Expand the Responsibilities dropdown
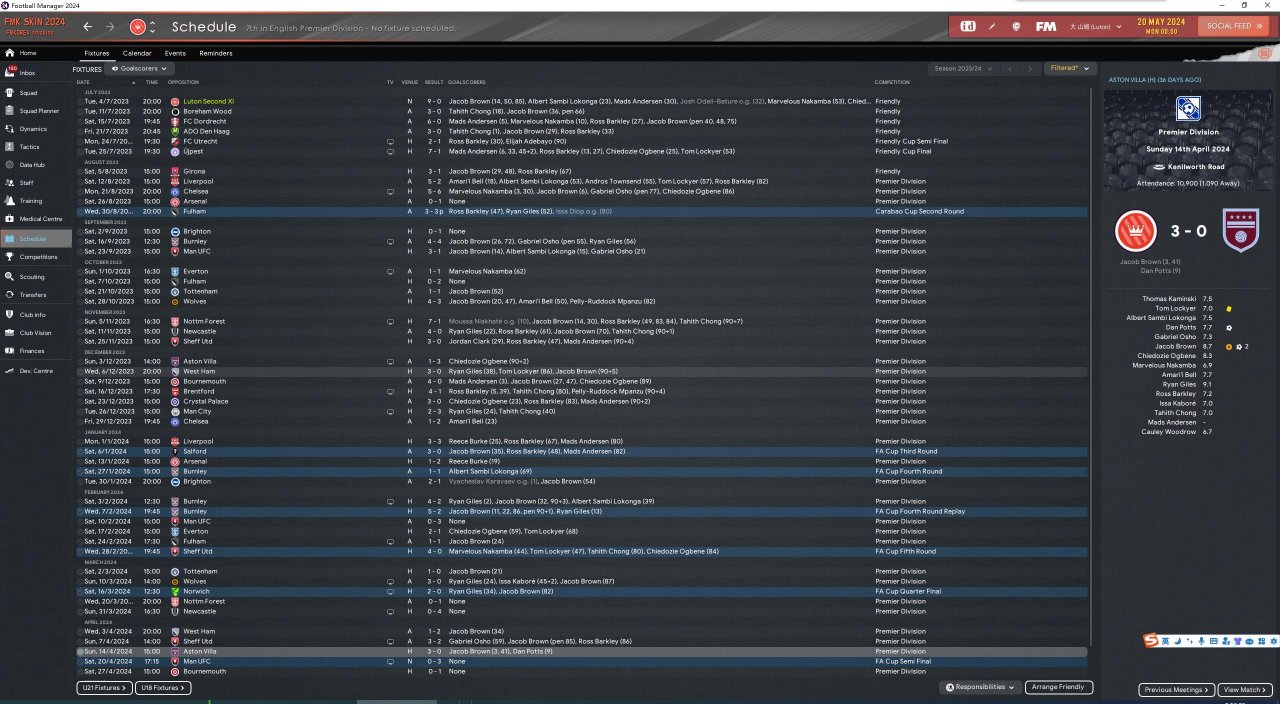1280x704 pixels. point(981,687)
